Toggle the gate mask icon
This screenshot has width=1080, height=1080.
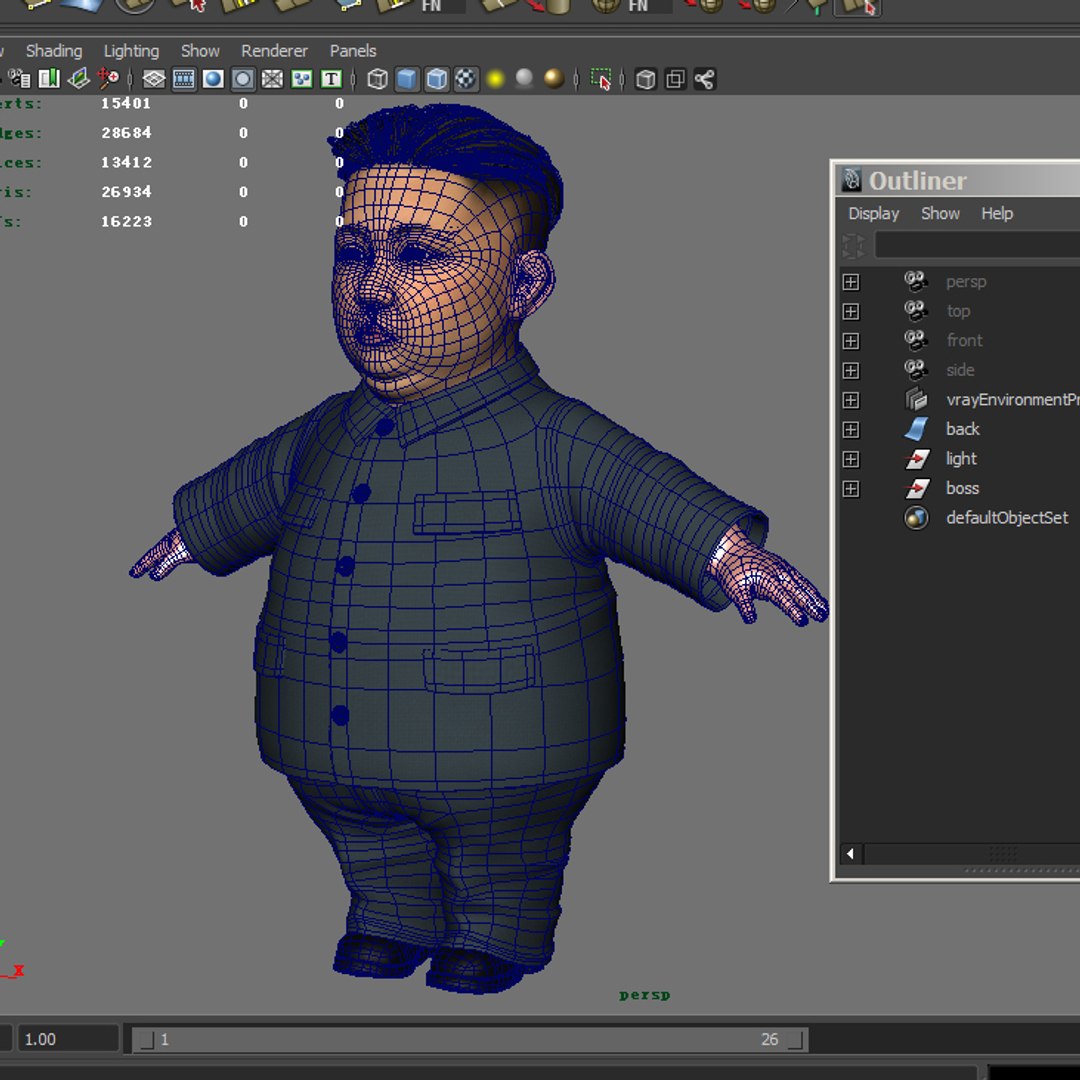click(242, 79)
